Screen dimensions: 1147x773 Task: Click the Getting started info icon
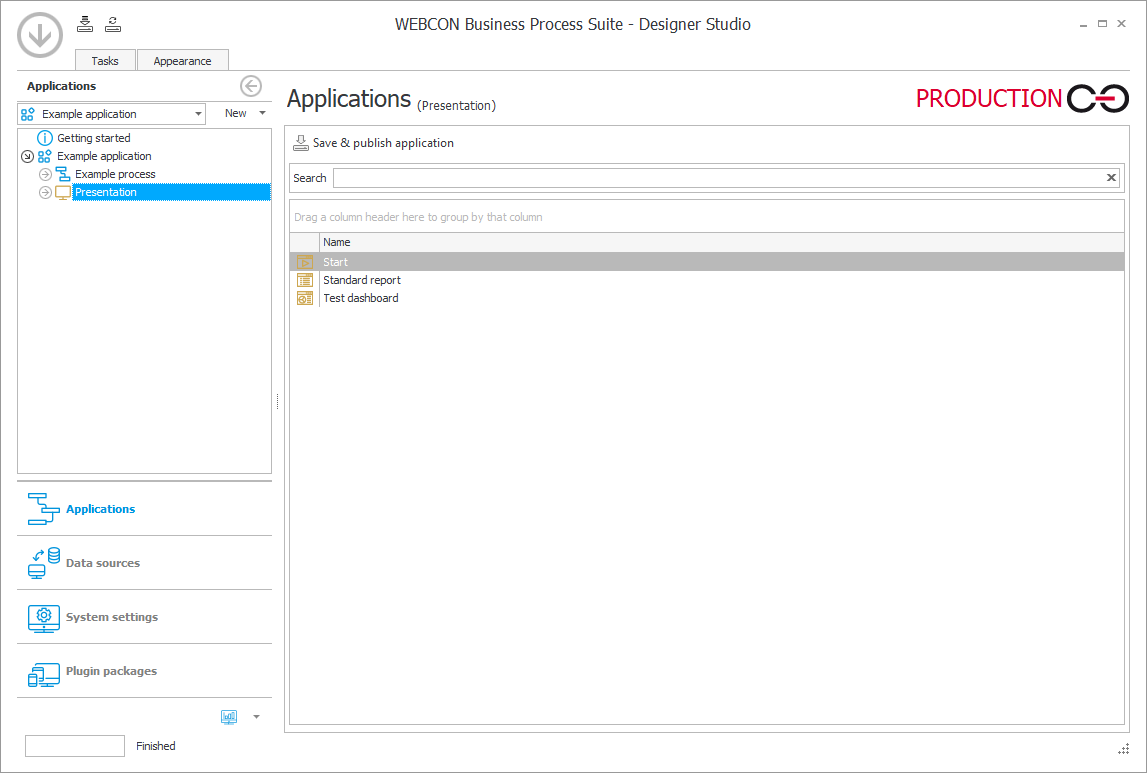click(x=45, y=138)
